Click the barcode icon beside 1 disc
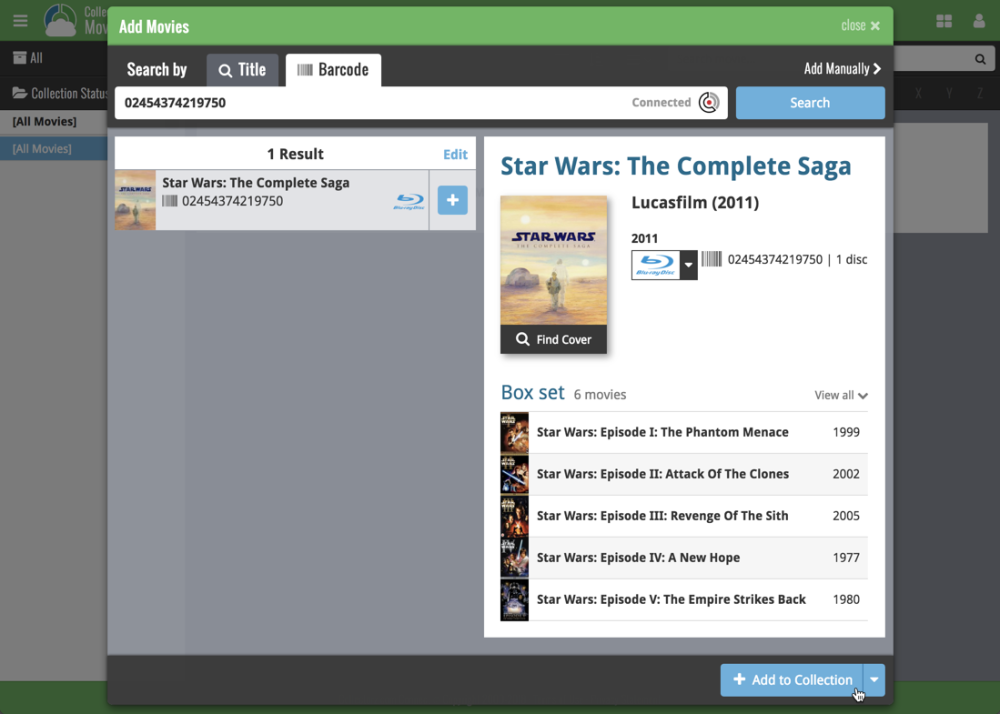Viewport: 1000px width, 714px height. pyautogui.click(x=712, y=259)
